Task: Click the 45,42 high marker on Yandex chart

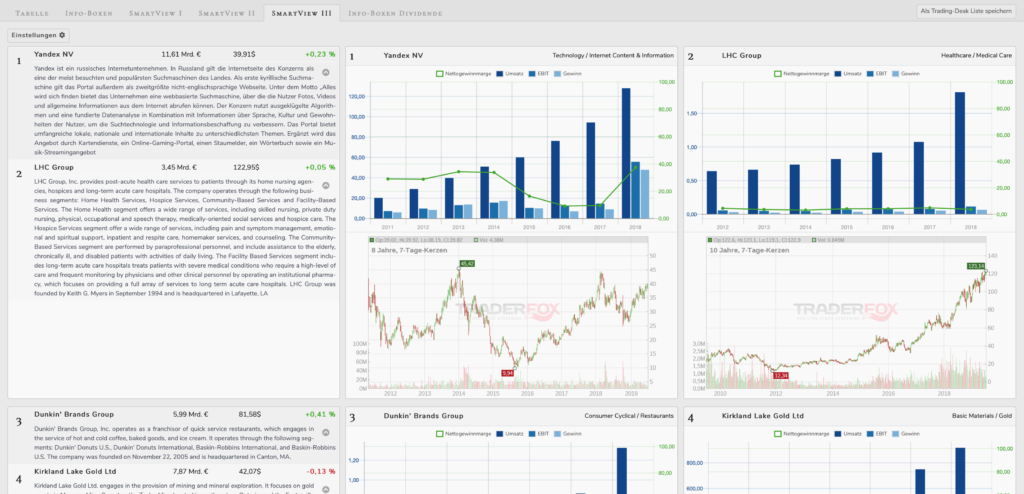Action: (x=466, y=263)
